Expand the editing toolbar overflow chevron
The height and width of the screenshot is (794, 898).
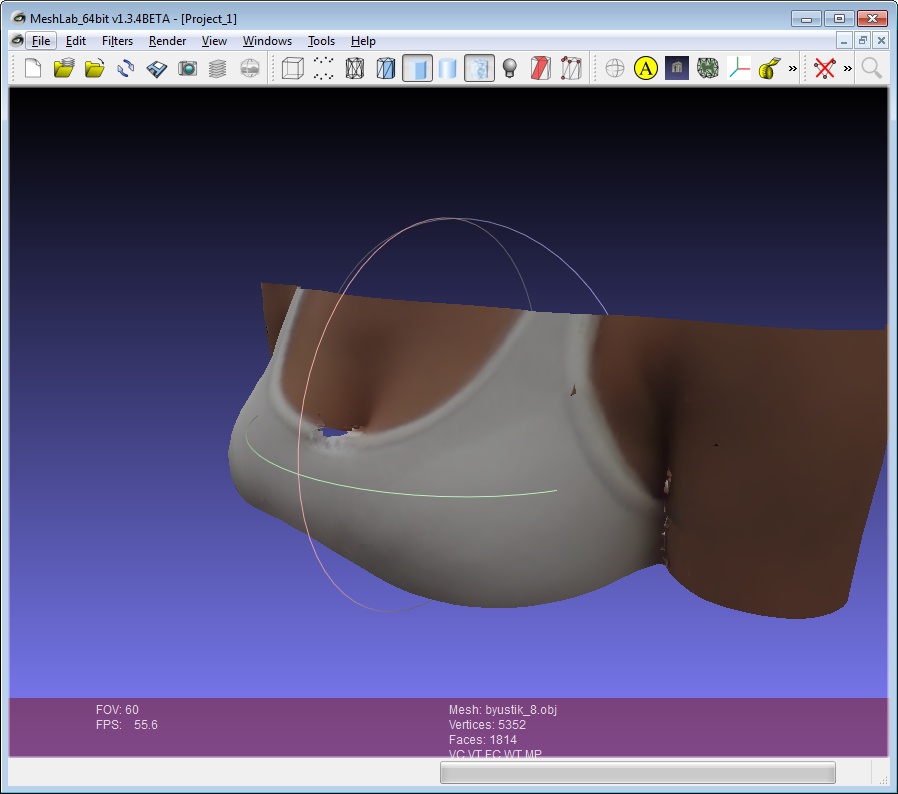(x=793, y=68)
